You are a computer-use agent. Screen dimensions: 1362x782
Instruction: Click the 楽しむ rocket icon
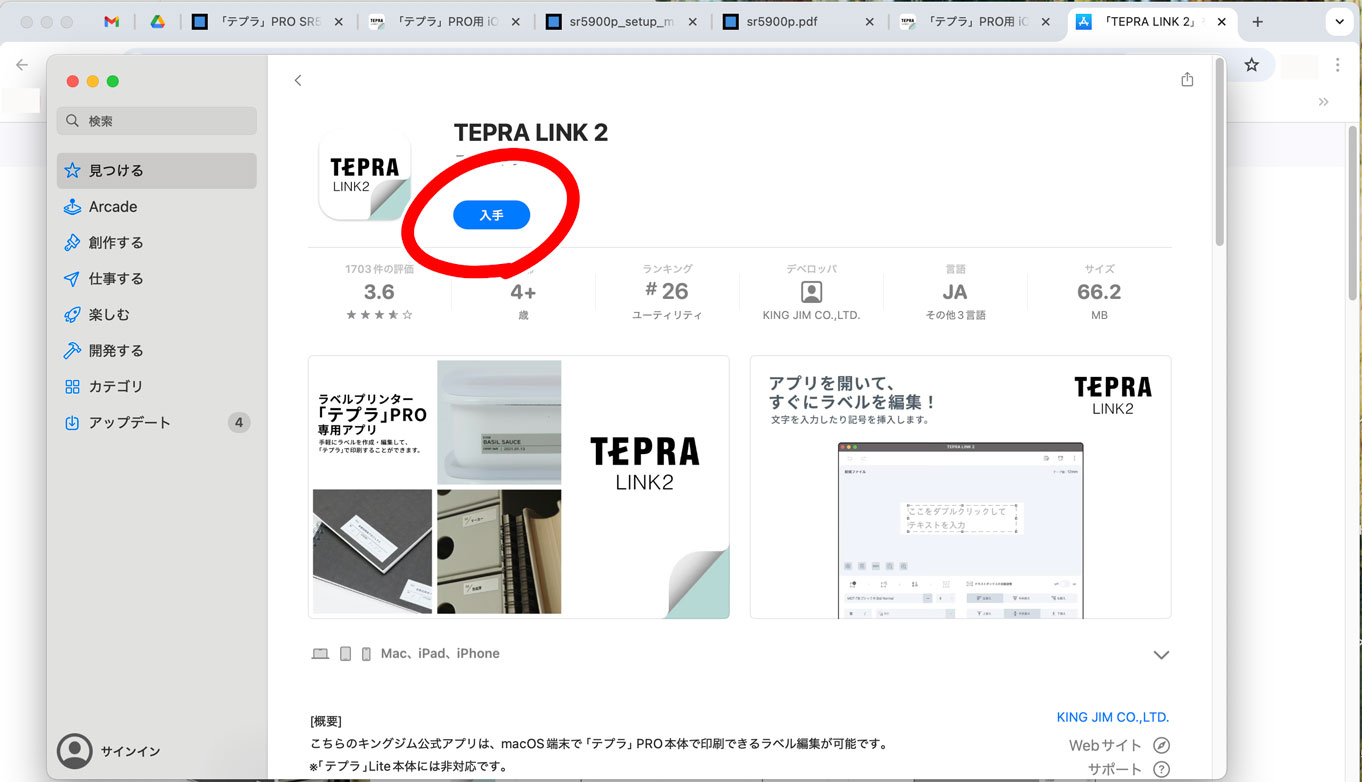tap(72, 315)
